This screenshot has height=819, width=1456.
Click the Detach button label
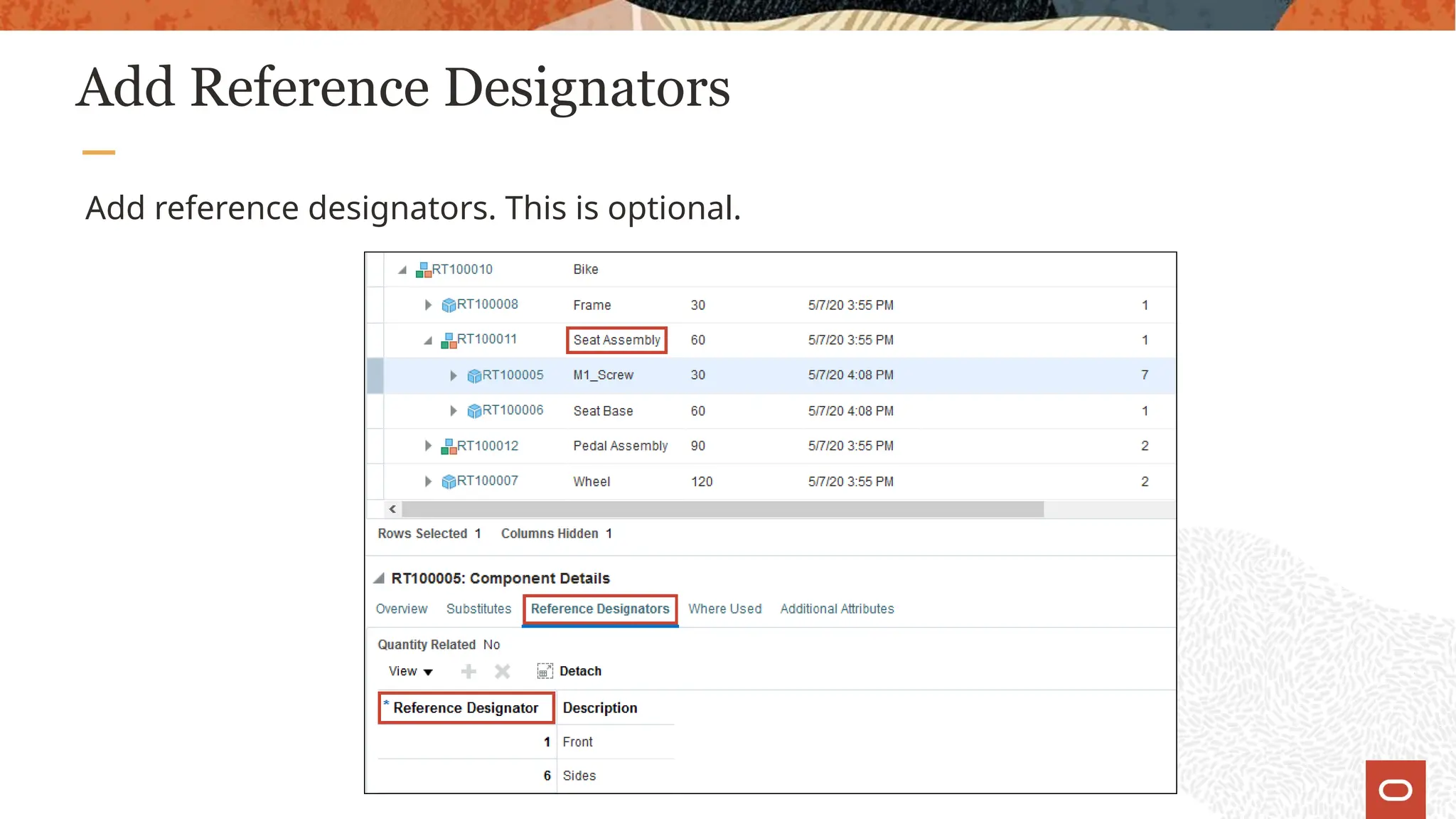580,671
